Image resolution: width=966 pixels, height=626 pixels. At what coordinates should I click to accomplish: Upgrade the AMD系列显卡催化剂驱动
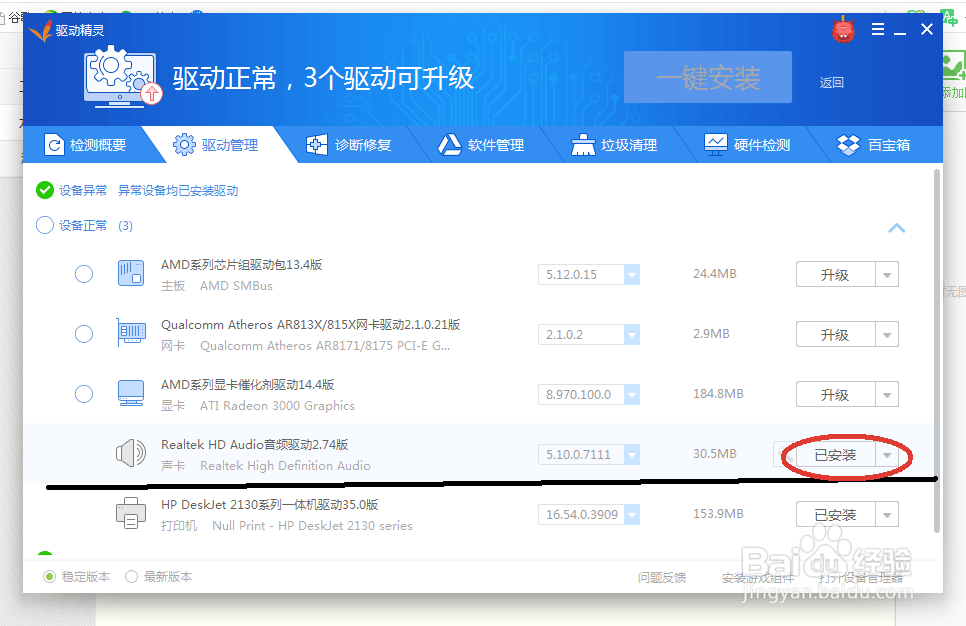pyautogui.click(x=835, y=394)
